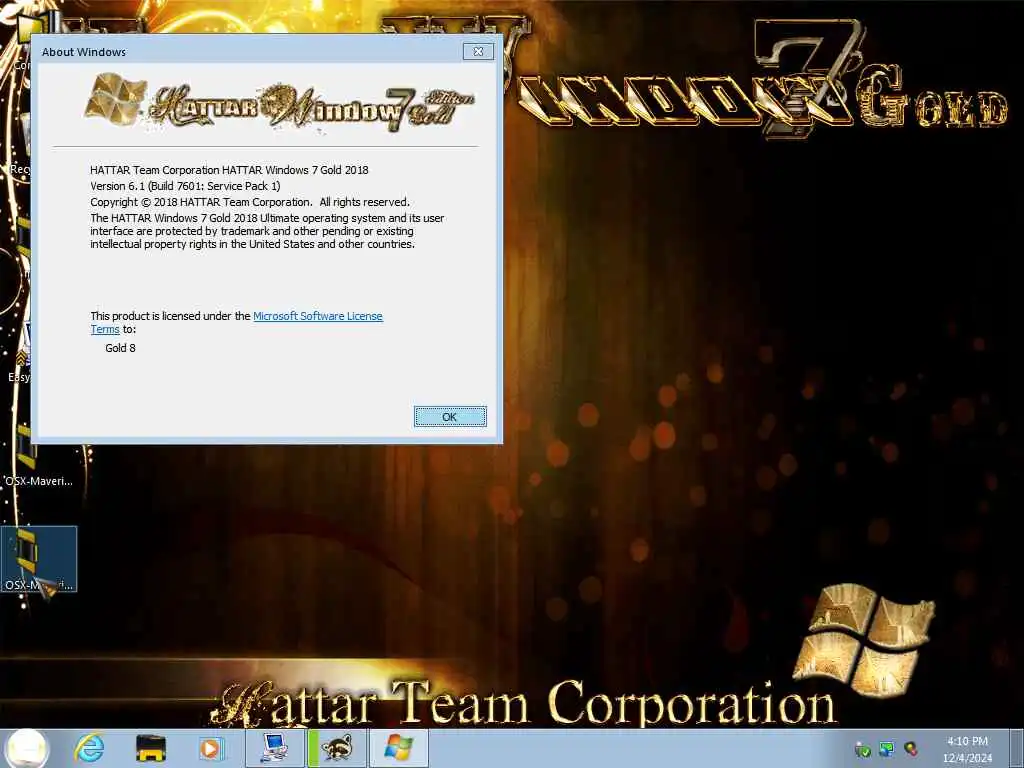Select the highlighted OSX-Maveri desktop icon
The height and width of the screenshot is (768, 1024).
(39, 559)
